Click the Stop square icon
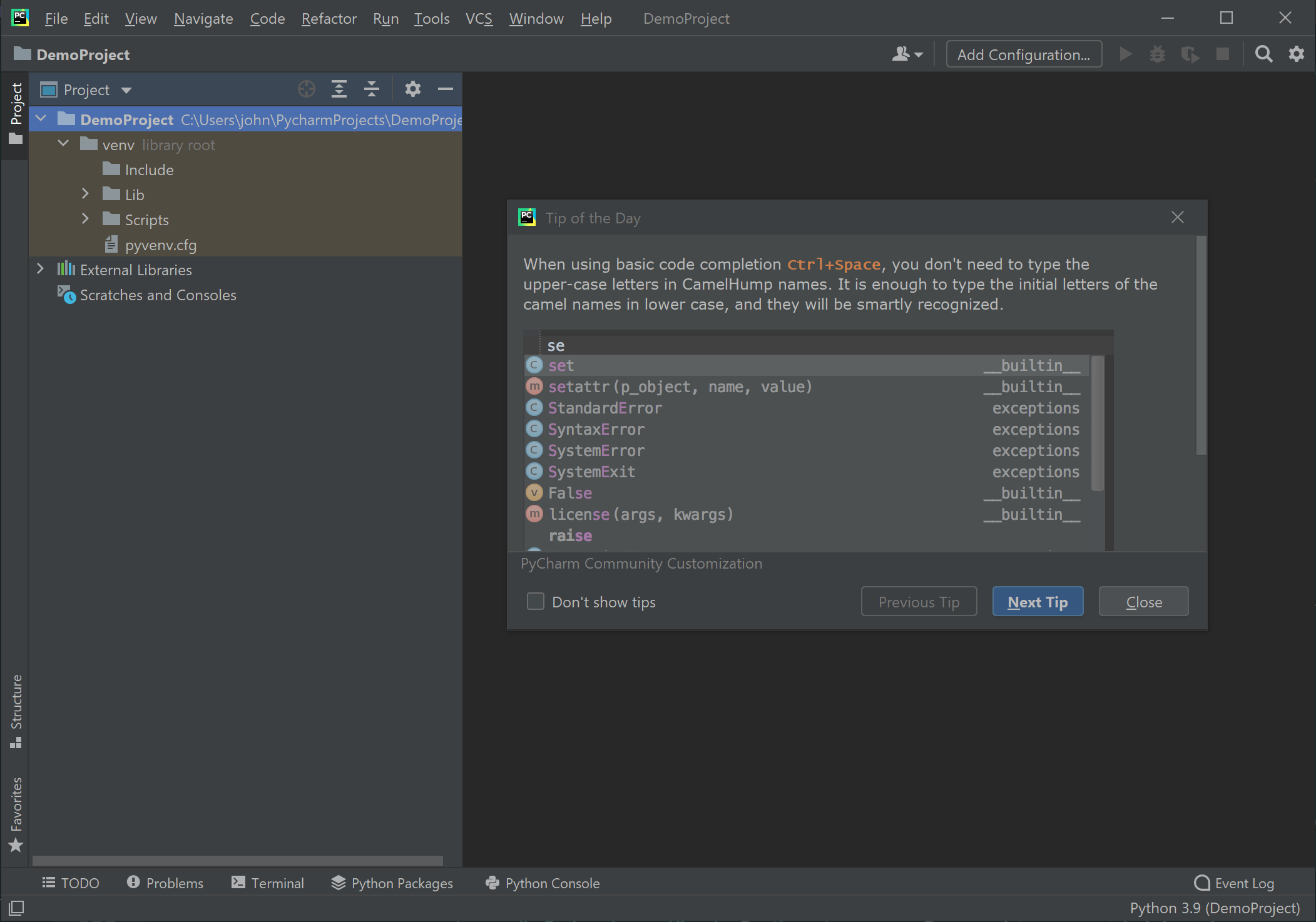Image resolution: width=1316 pixels, height=922 pixels. click(1223, 54)
